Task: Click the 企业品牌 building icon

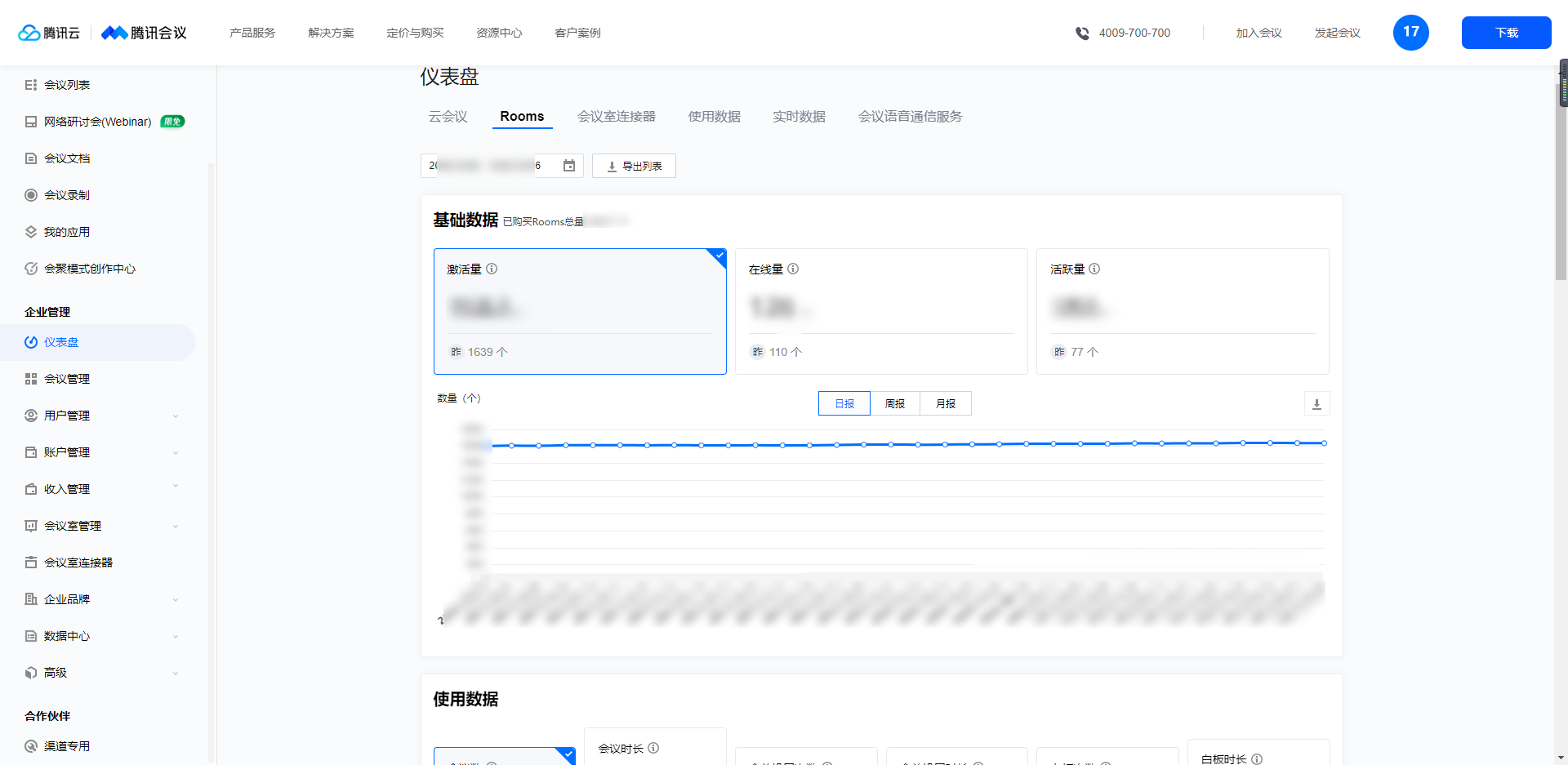Action: coord(31,599)
